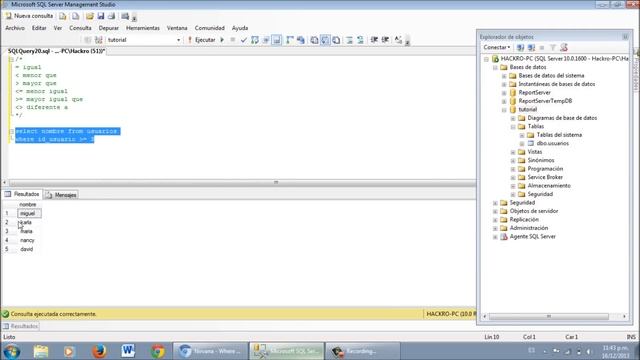Open the Conectar dropdown in Object Explorer
Viewport: 640px width, 360px height.
click(496, 48)
